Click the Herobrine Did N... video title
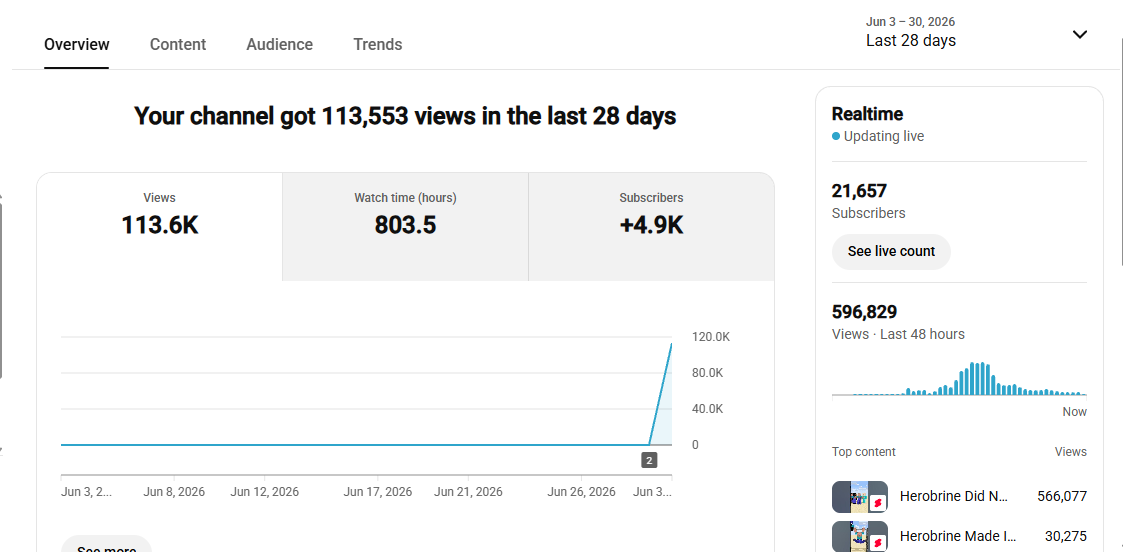 point(953,496)
